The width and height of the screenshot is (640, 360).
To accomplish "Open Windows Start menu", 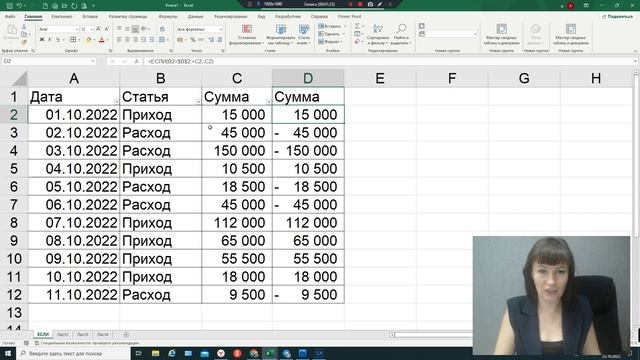I will coord(7,353).
